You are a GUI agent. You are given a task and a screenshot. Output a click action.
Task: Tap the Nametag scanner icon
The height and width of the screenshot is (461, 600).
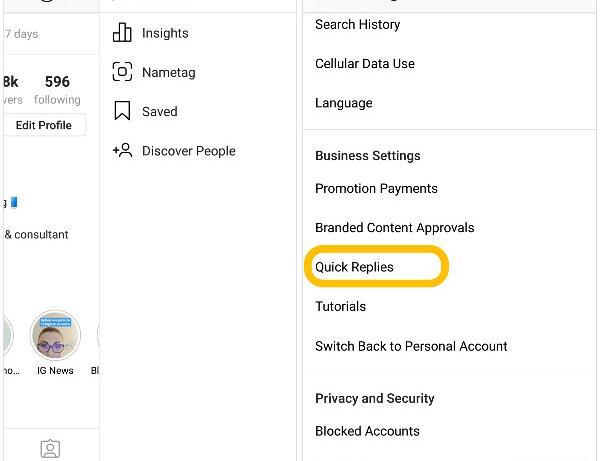click(122, 72)
